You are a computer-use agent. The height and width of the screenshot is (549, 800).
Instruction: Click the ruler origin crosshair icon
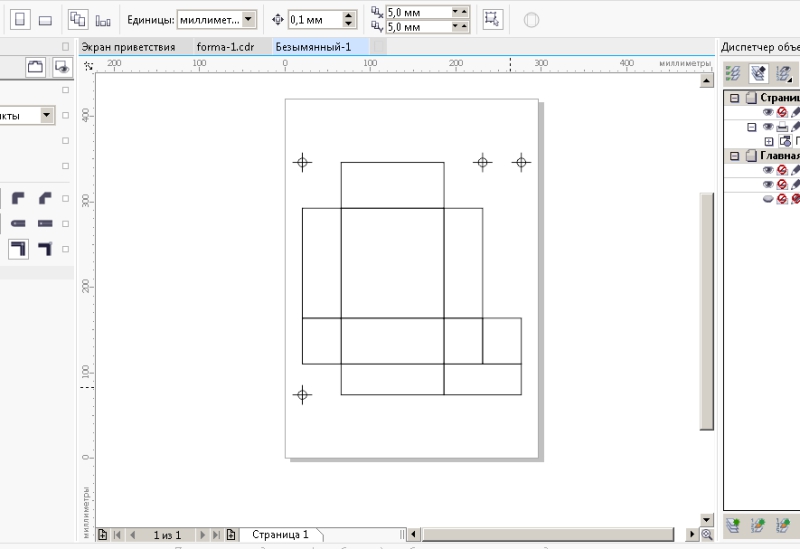coord(88,66)
